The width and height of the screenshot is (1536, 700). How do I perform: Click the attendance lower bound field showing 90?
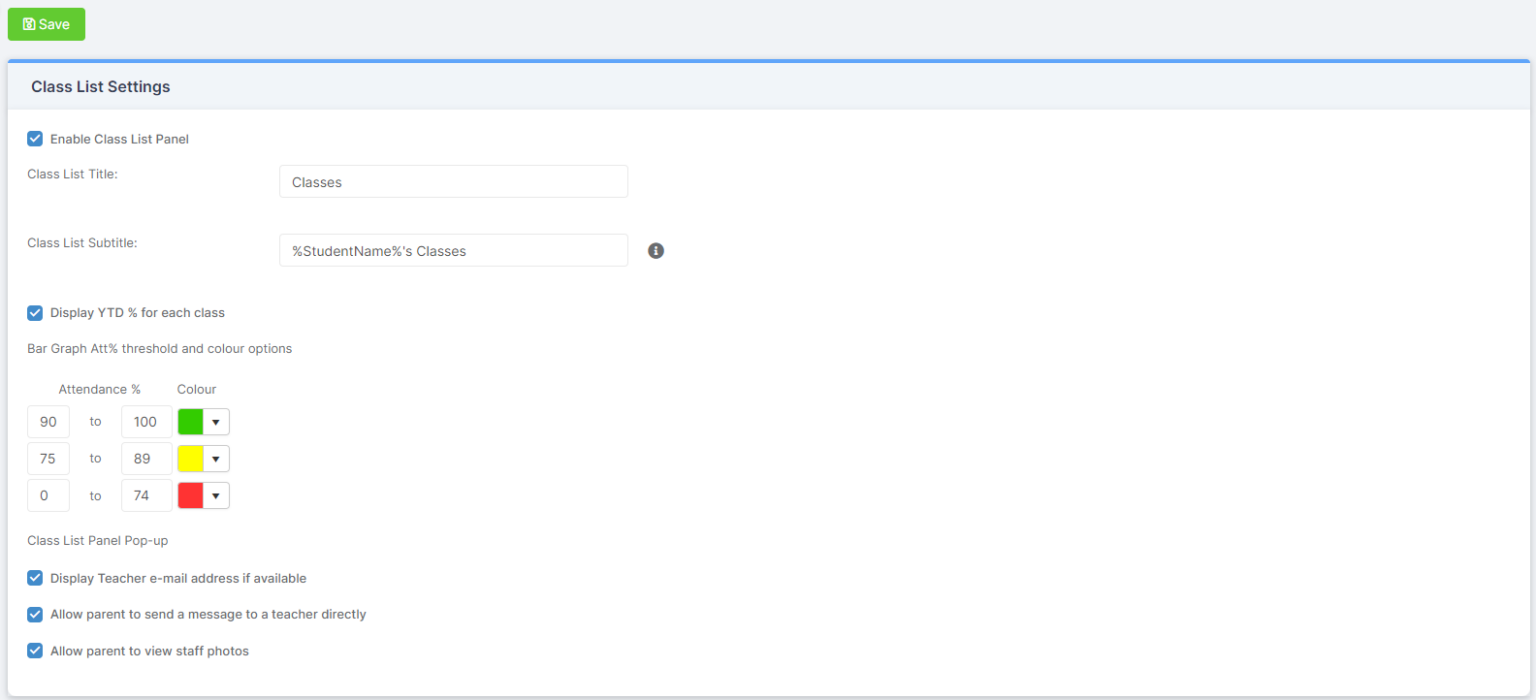[x=48, y=422]
